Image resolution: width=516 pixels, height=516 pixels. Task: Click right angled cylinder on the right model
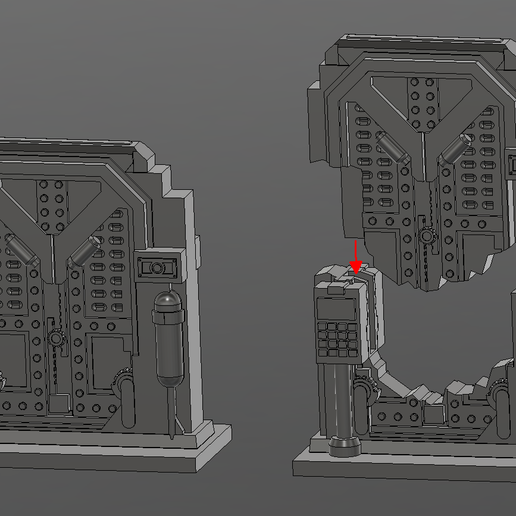click(455, 149)
